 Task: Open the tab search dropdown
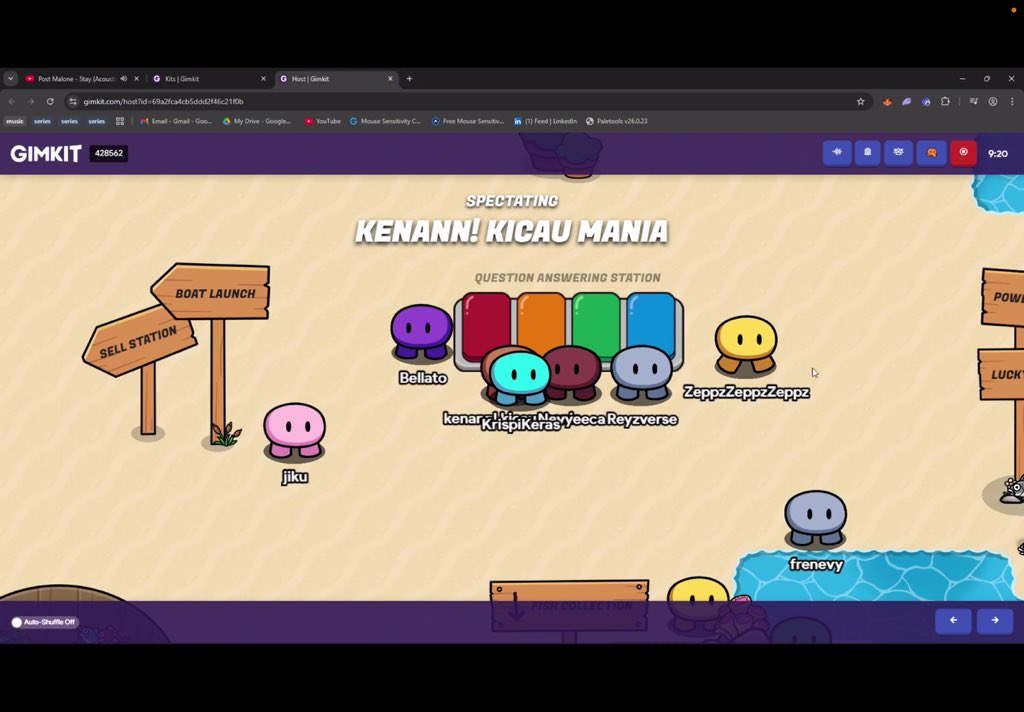click(10, 78)
